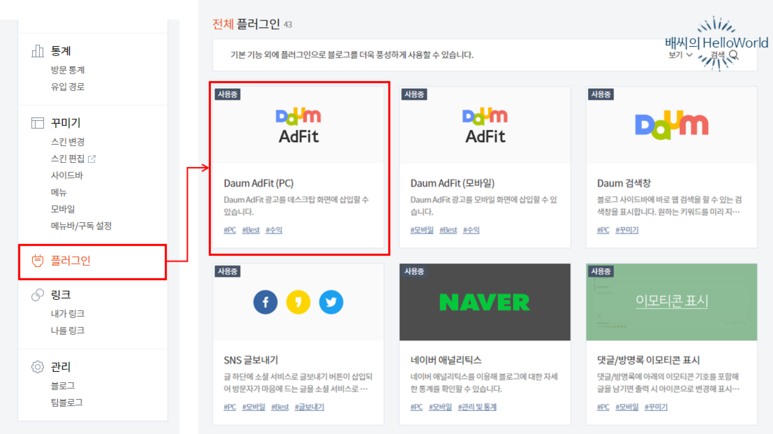Go to 스킨 변경 menu item
The width and height of the screenshot is (773, 434).
pyautogui.click(x=68, y=142)
